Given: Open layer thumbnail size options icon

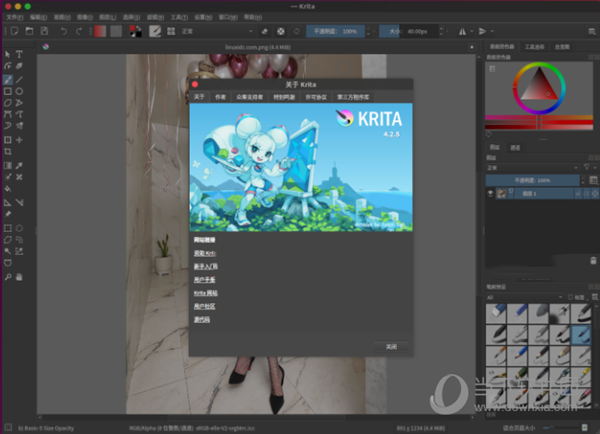Looking at the screenshot, I should (593, 180).
